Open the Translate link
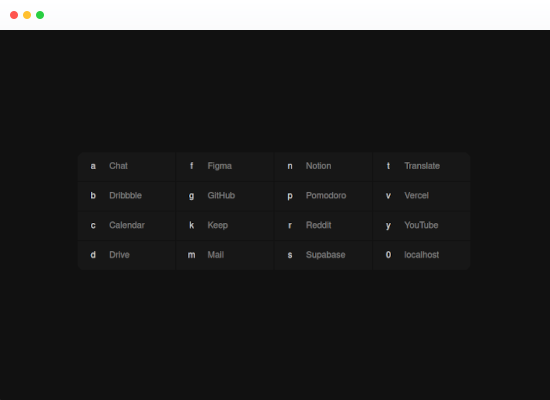 (422, 166)
